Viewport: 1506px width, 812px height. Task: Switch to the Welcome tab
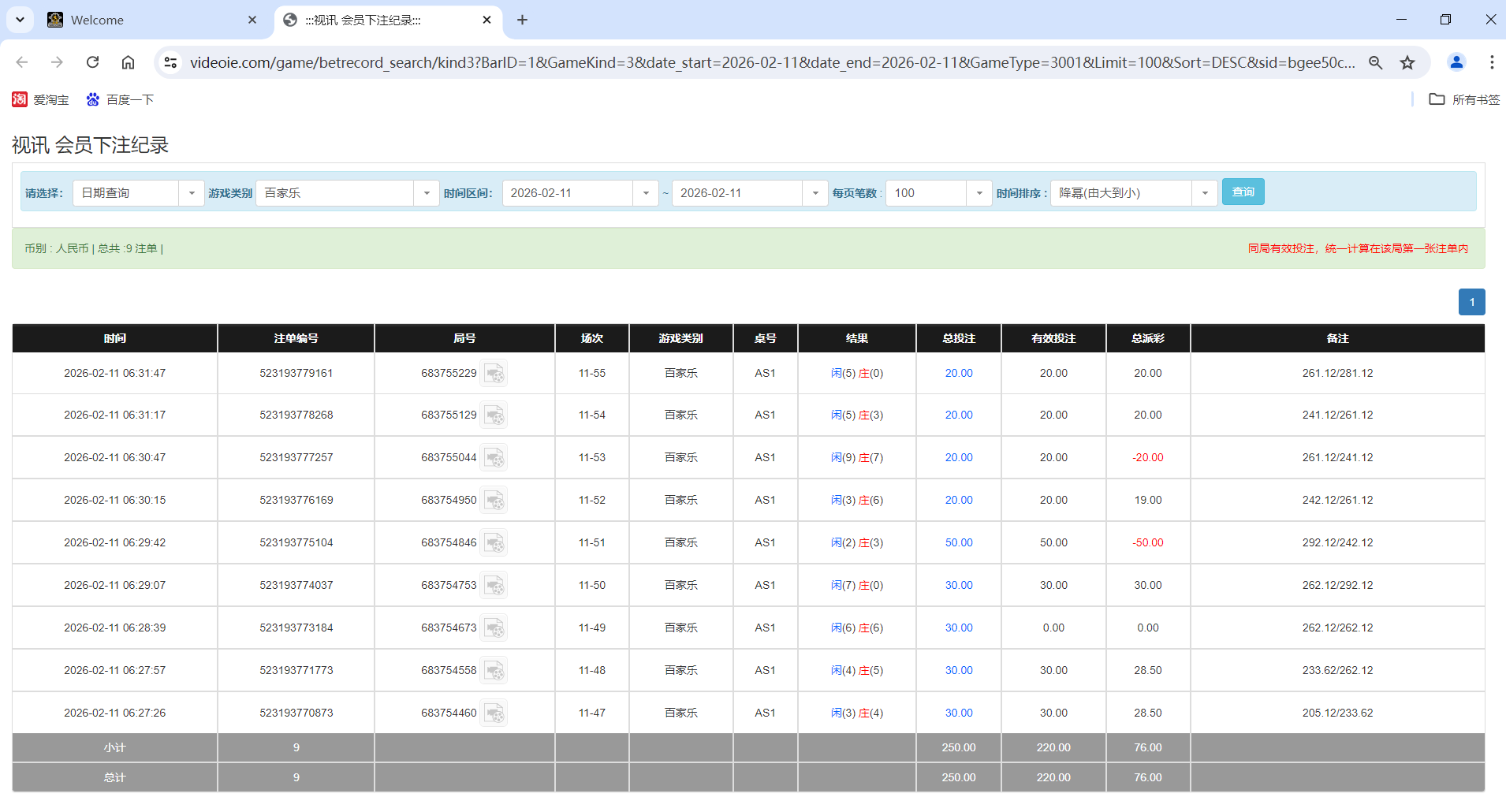click(x=142, y=20)
